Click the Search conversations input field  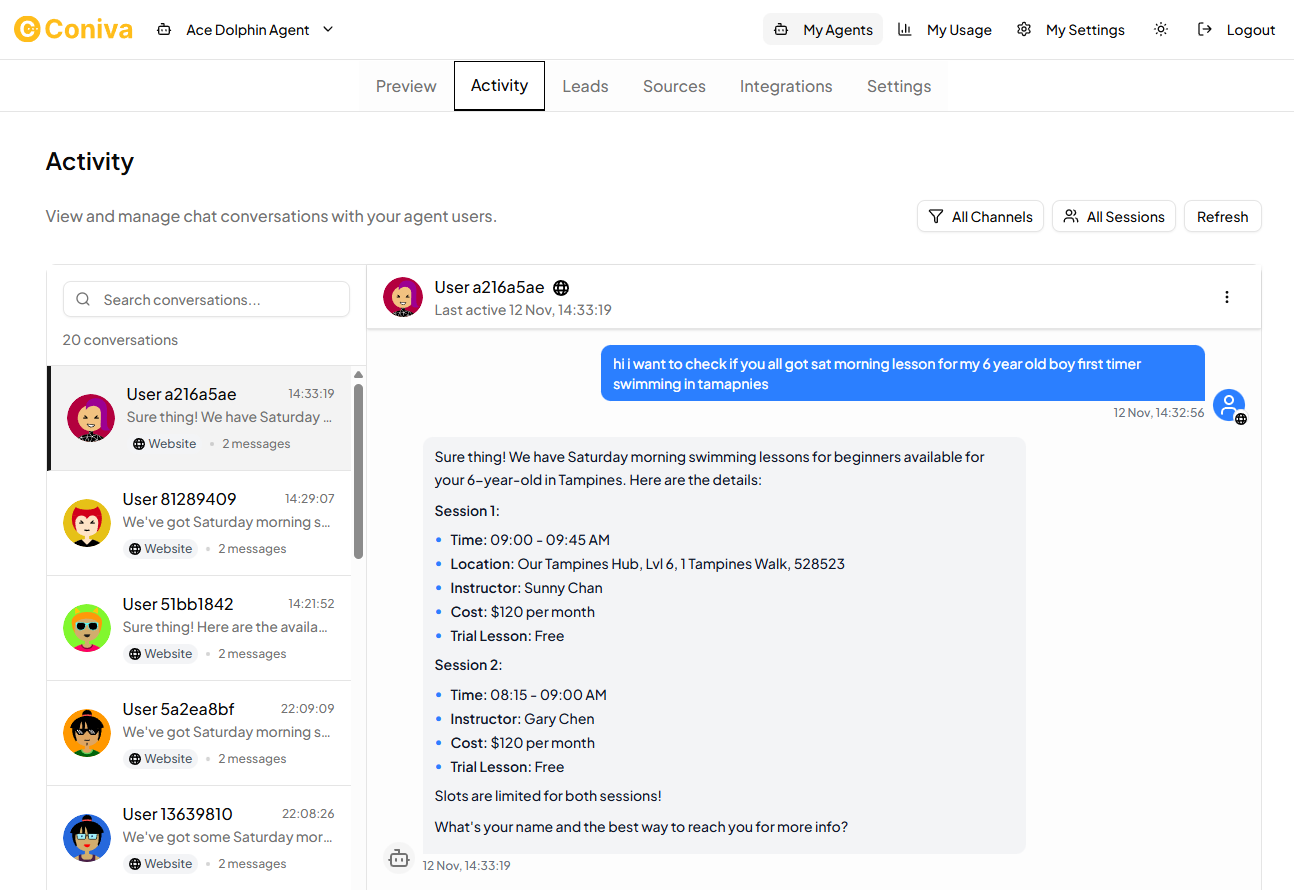206,298
